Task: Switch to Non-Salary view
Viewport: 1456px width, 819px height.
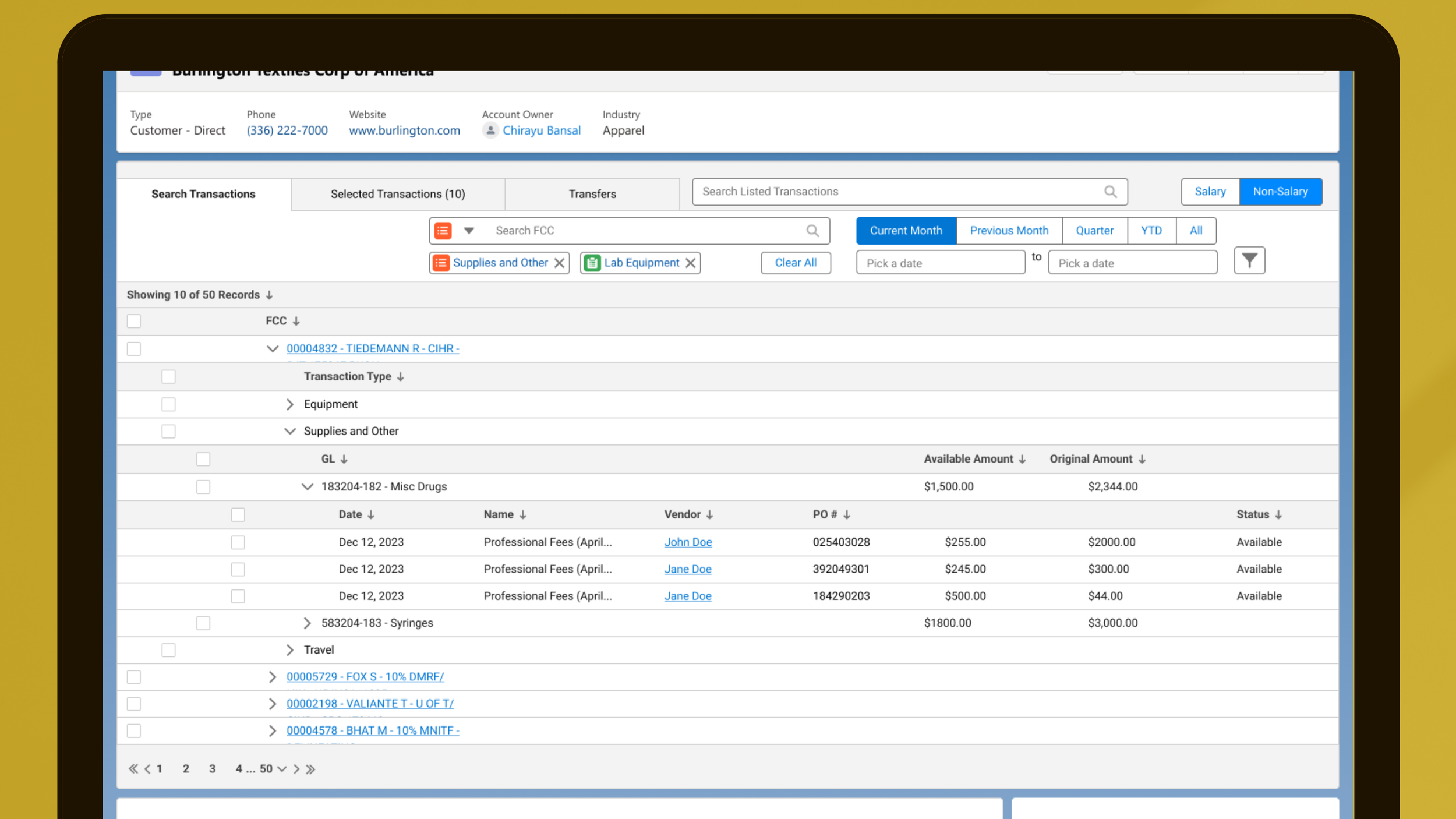Action: pyautogui.click(x=1281, y=192)
